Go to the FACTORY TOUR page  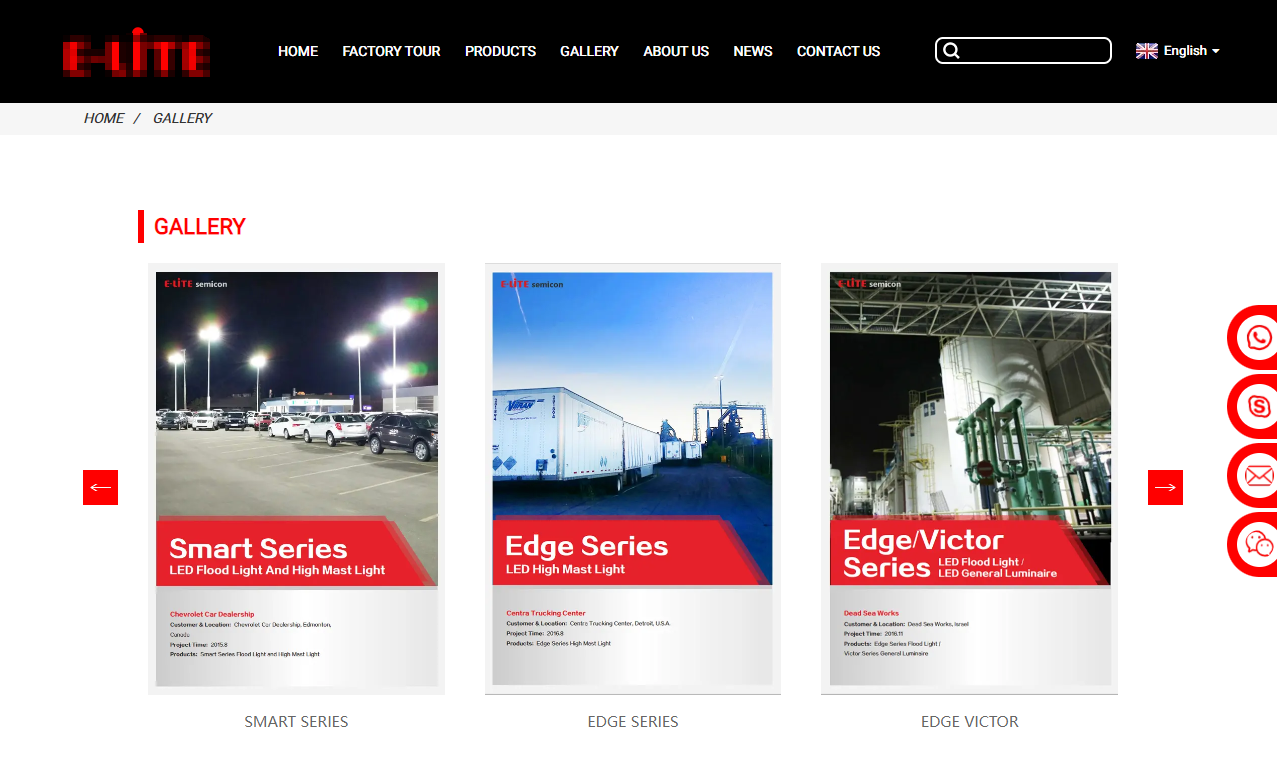[391, 51]
